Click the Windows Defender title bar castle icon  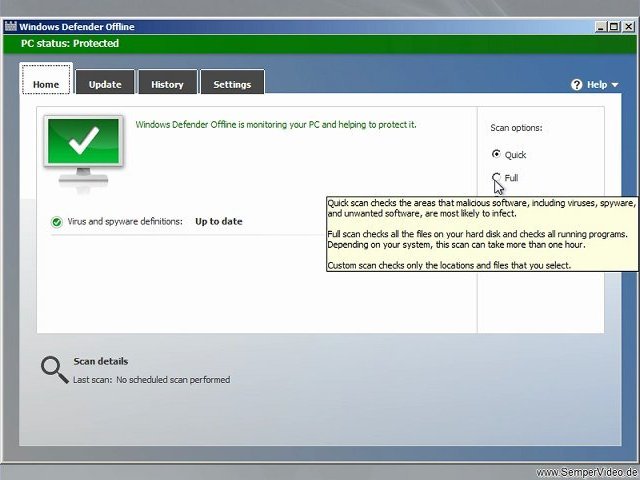pos(11,27)
